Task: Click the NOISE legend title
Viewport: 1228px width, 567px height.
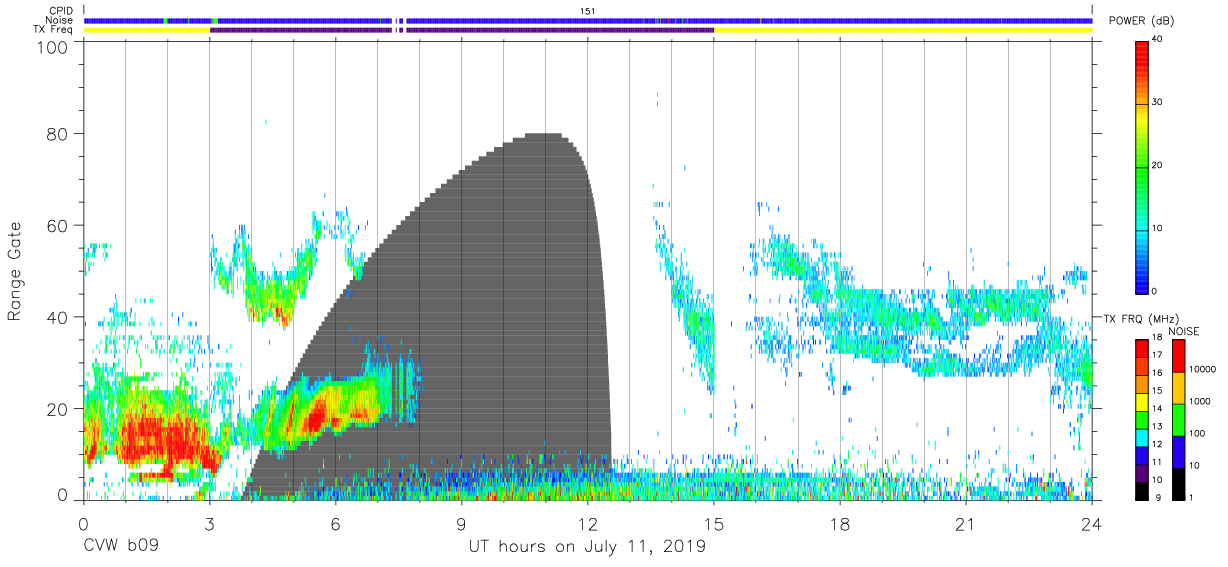Action: point(1184,331)
